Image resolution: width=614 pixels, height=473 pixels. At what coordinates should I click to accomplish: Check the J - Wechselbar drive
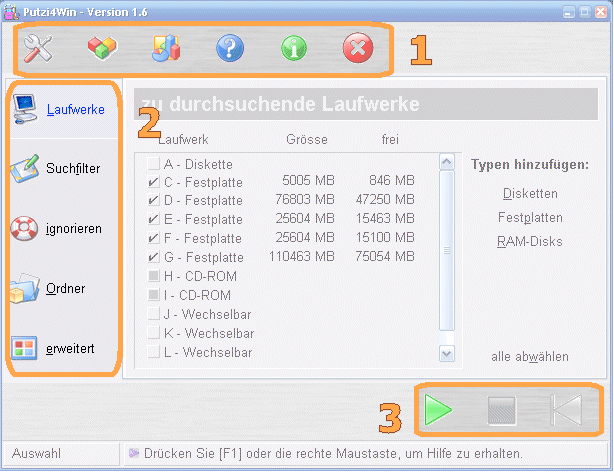point(154,314)
